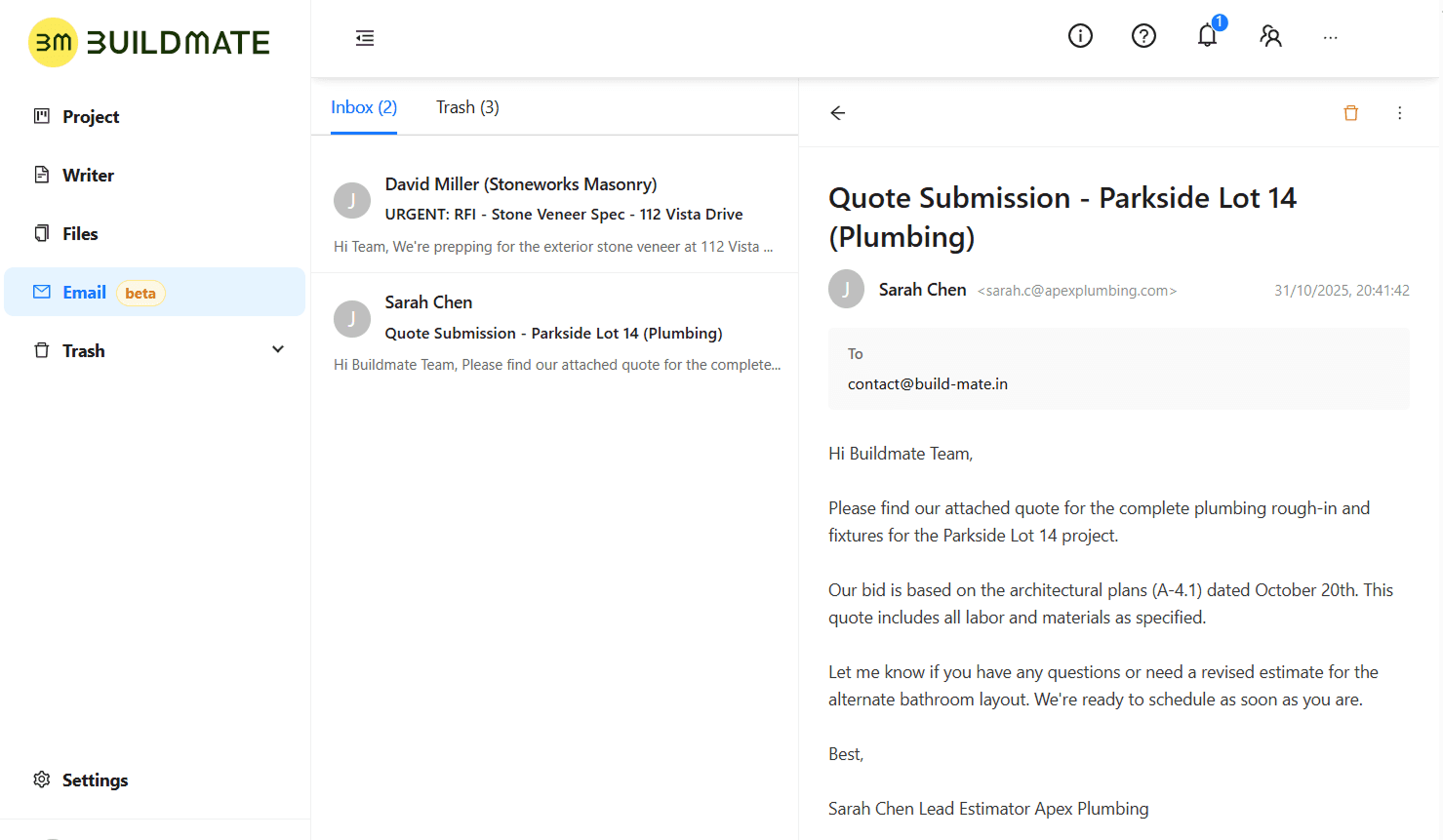Open Sarah Chen email in inbox list
The width and height of the screenshot is (1443, 840).
click(554, 333)
